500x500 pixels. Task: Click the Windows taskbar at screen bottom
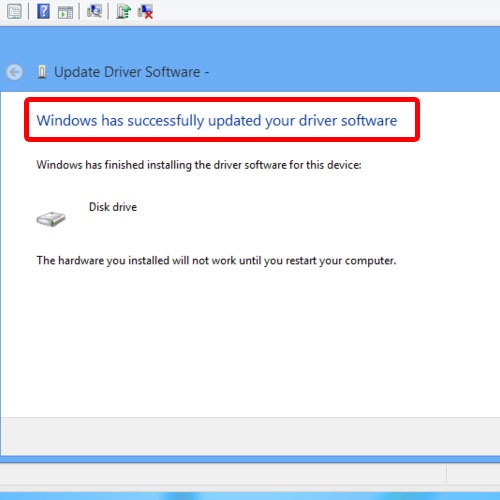(x=250, y=495)
